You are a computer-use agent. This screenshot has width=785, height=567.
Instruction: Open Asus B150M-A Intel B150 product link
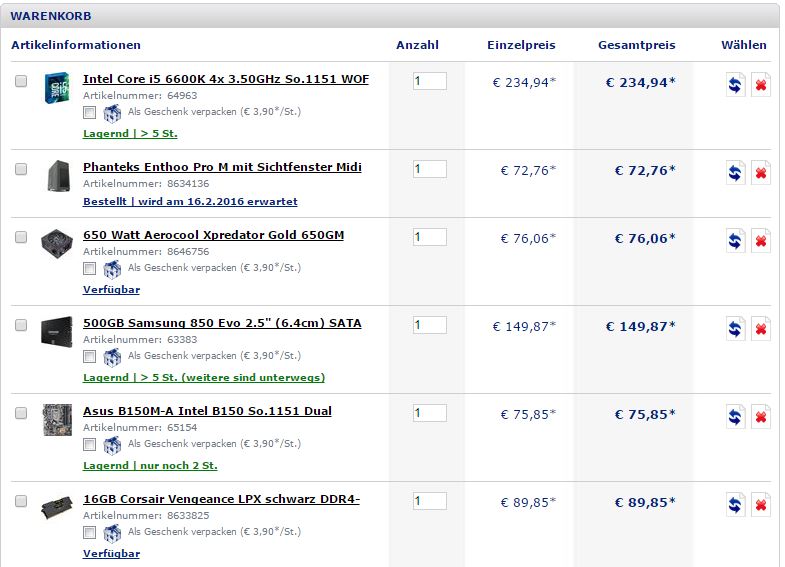[207, 411]
